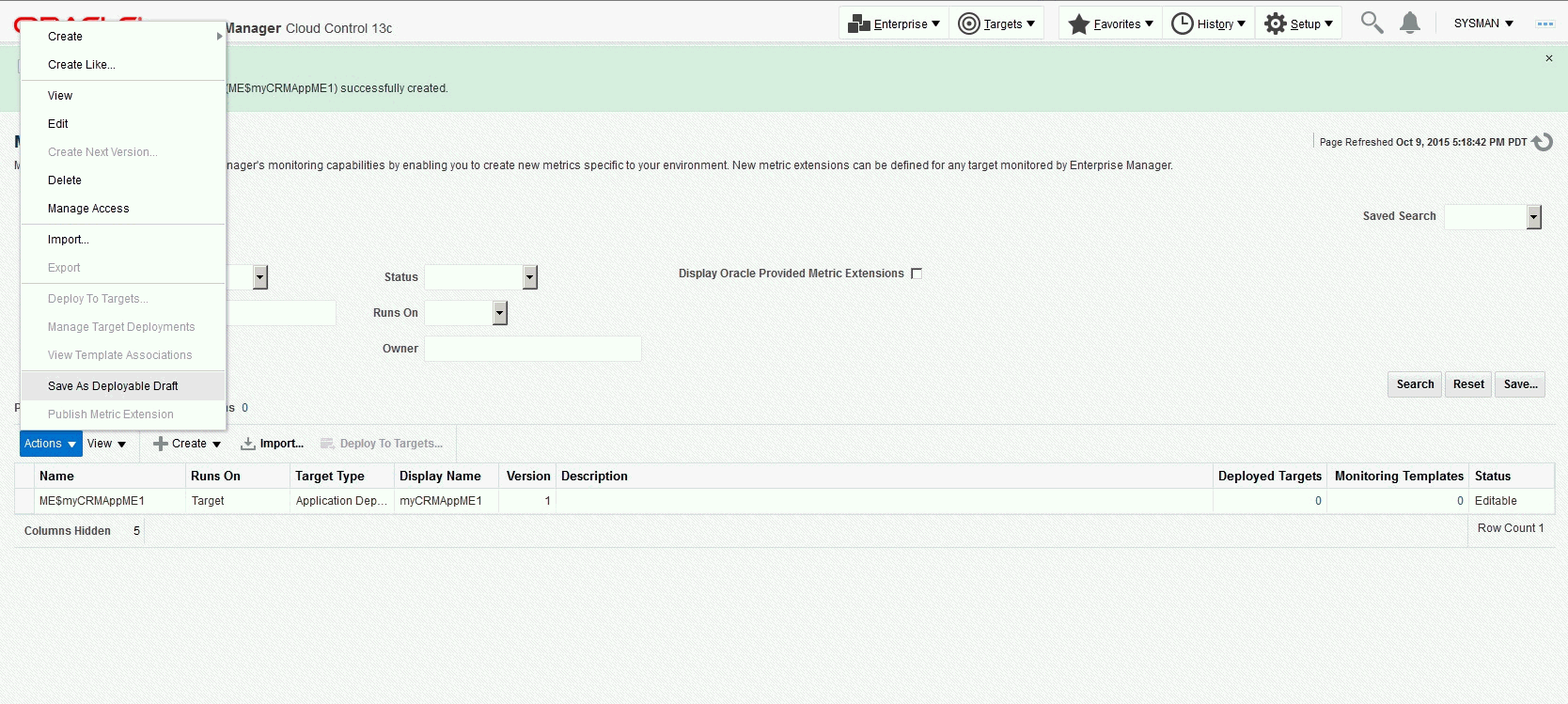This screenshot has width=1568, height=704.
Task: Open the History clock menu
Action: point(1208,23)
